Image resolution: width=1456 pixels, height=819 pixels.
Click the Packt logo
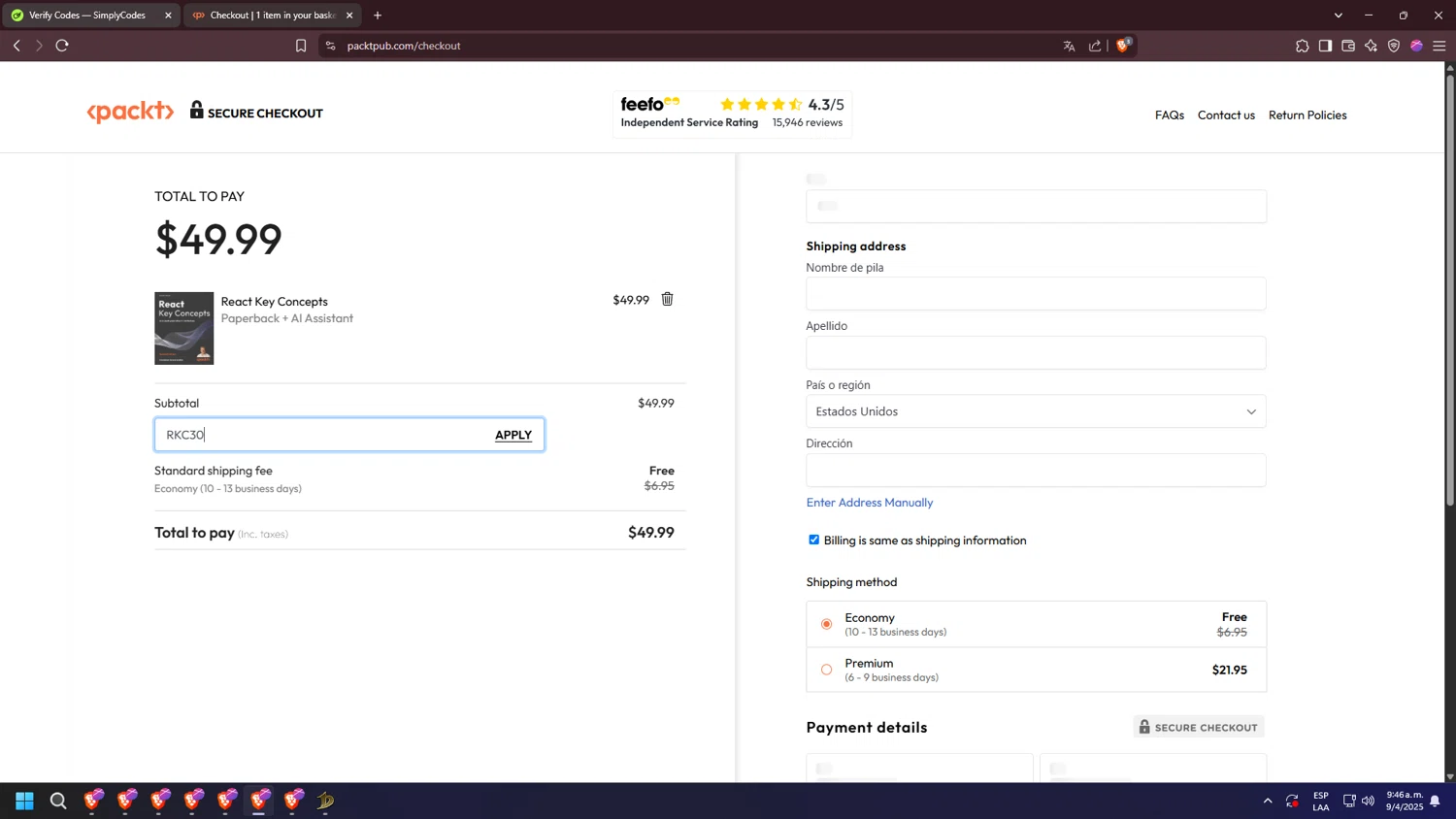click(x=130, y=113)
